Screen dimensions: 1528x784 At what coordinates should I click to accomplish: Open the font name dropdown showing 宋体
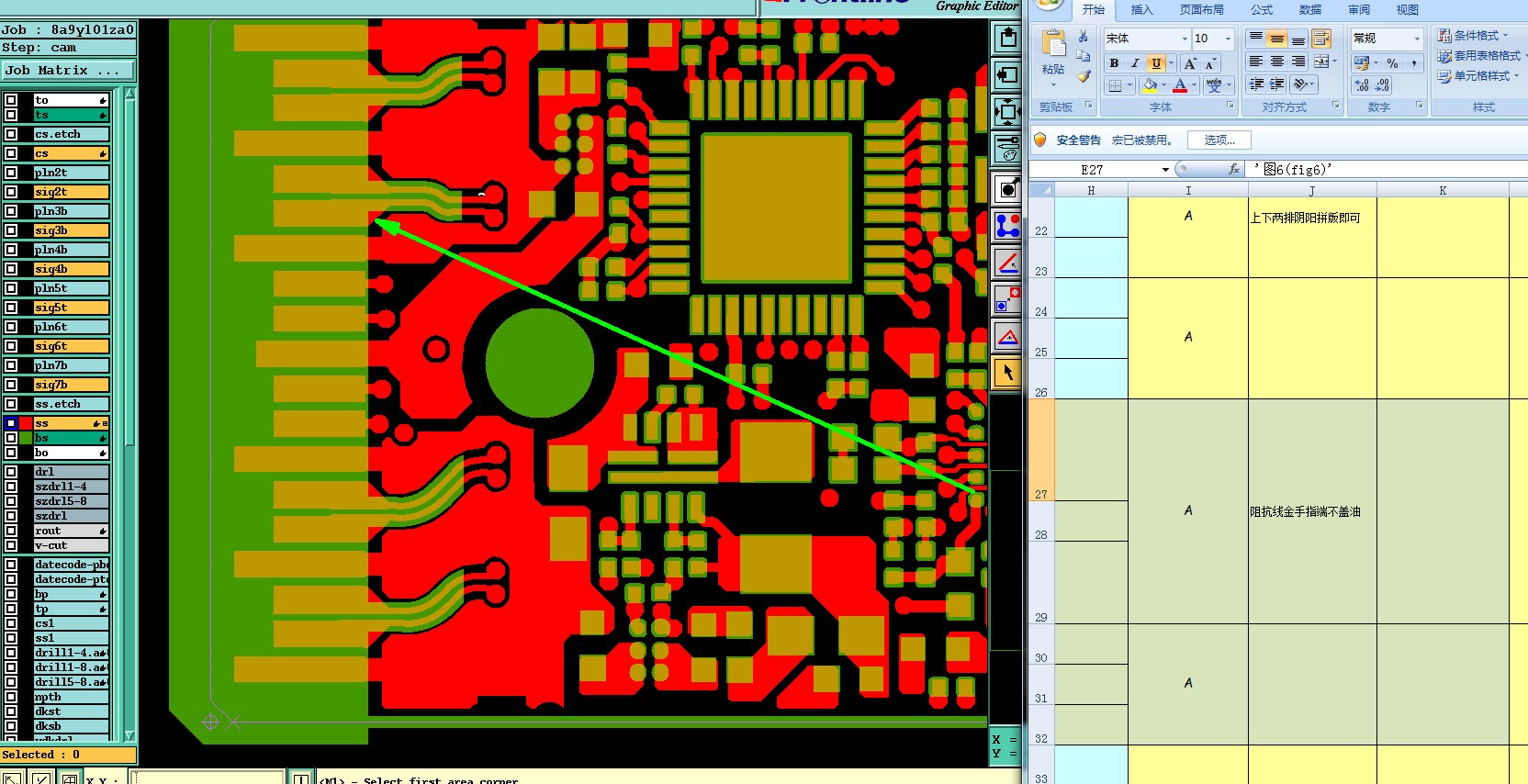[1185, 39]
